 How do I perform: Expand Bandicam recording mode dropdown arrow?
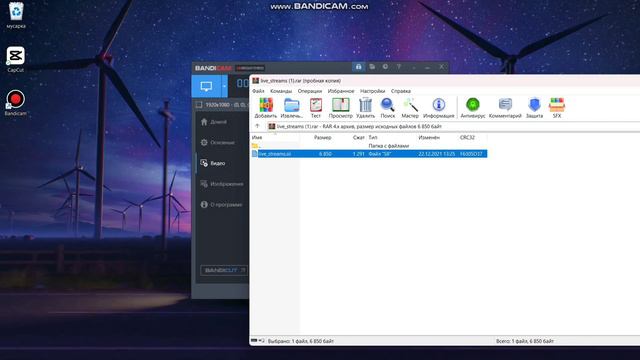pyautogui.click(x=224, y=86)
